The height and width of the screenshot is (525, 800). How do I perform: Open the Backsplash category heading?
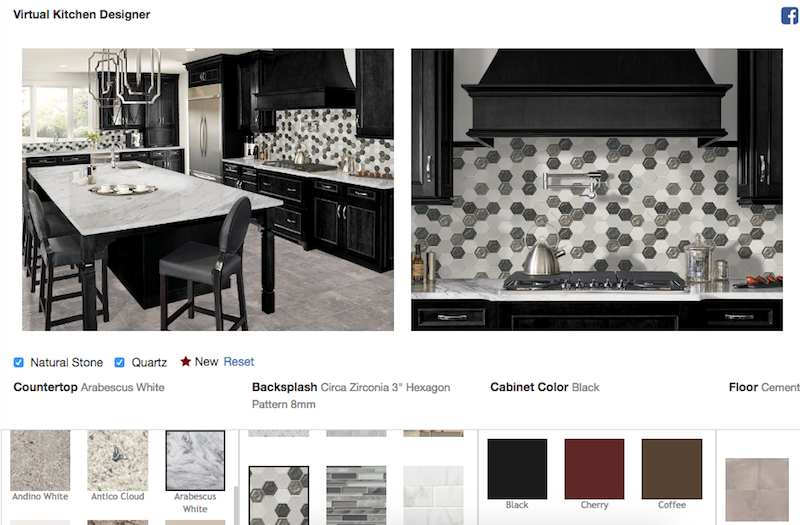(285, 387)
